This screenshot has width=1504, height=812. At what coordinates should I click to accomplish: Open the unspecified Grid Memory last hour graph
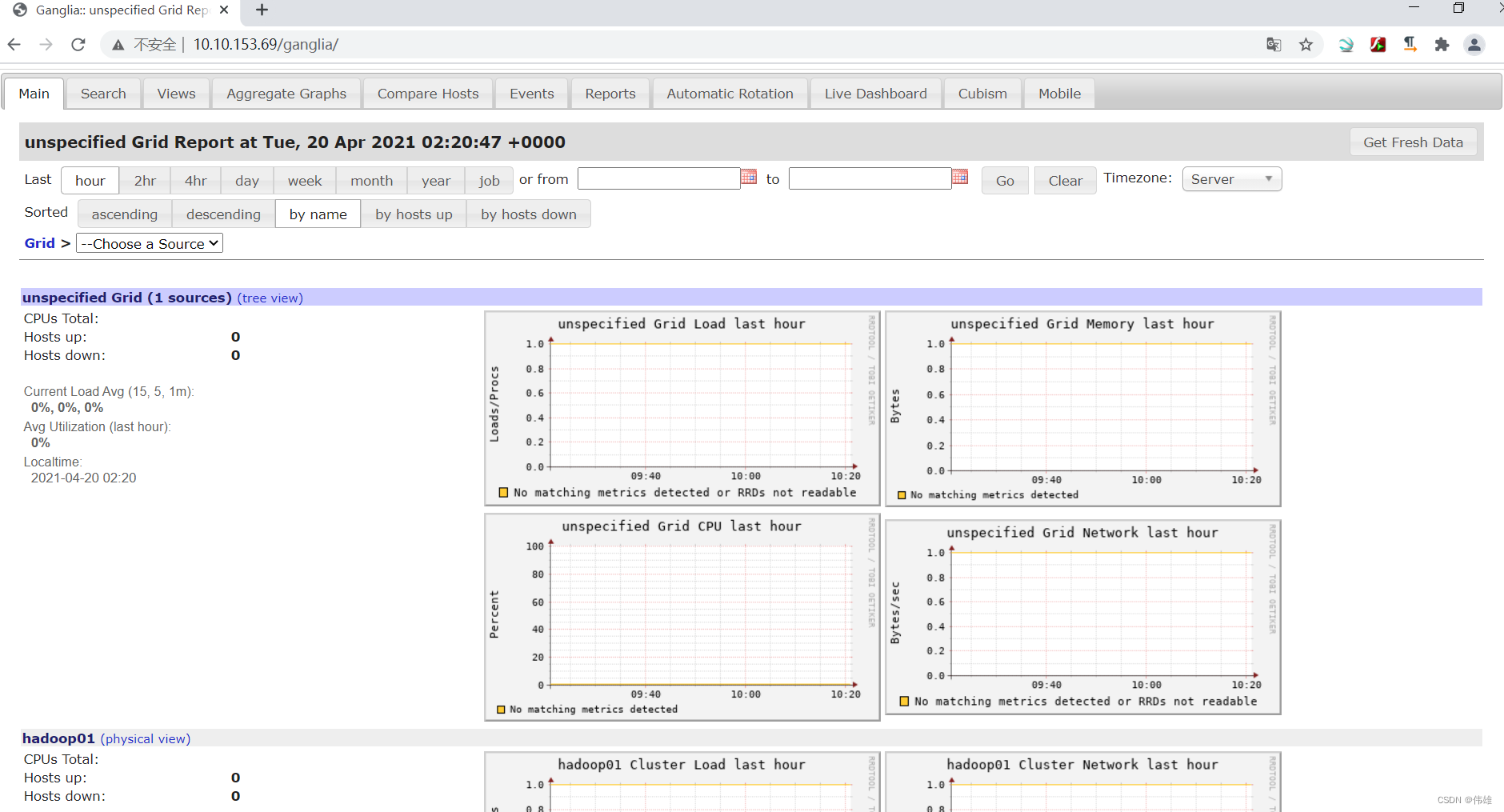tap(1083, 409)
